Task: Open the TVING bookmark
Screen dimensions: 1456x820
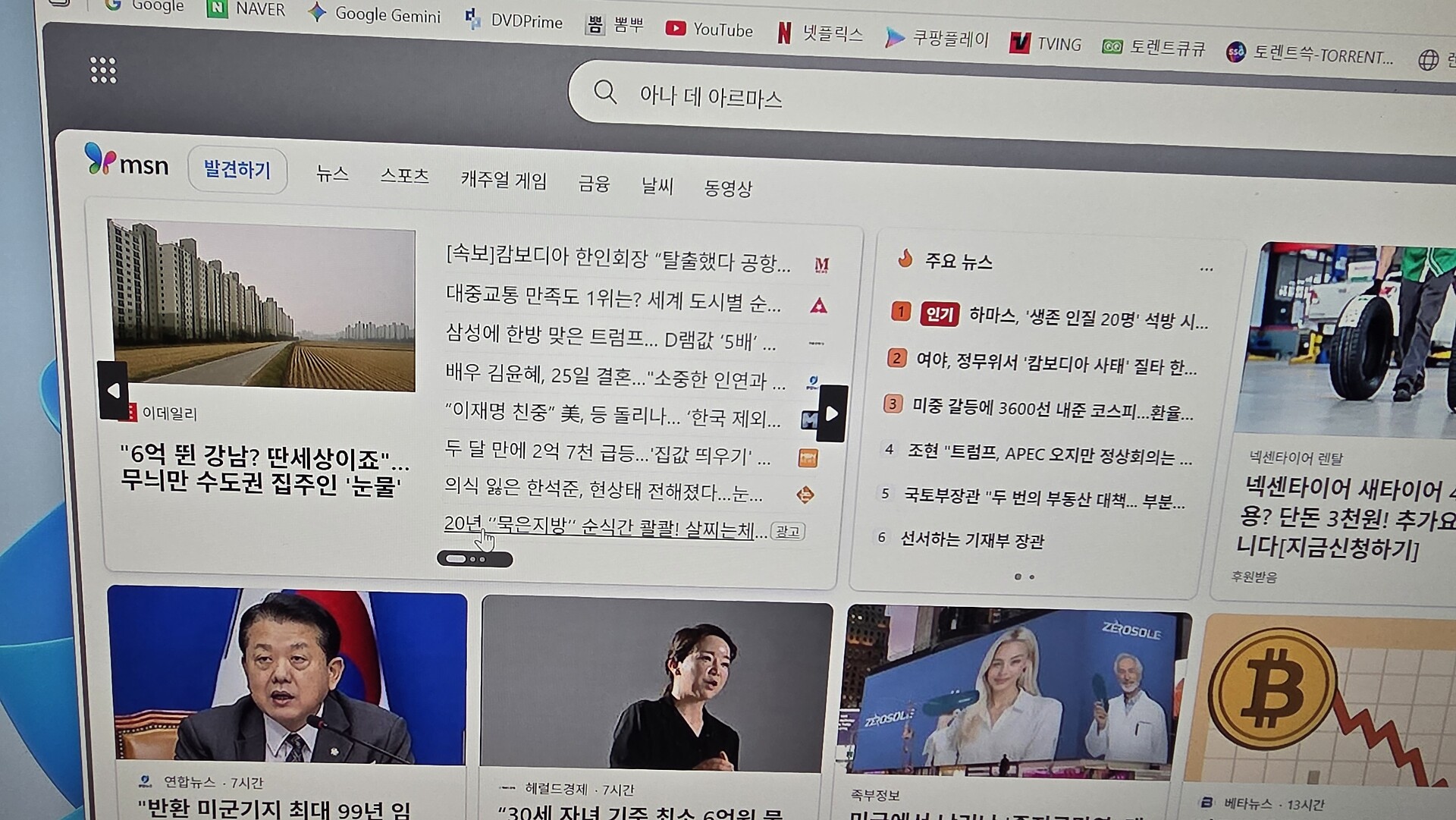Action: pos(1045,44)
